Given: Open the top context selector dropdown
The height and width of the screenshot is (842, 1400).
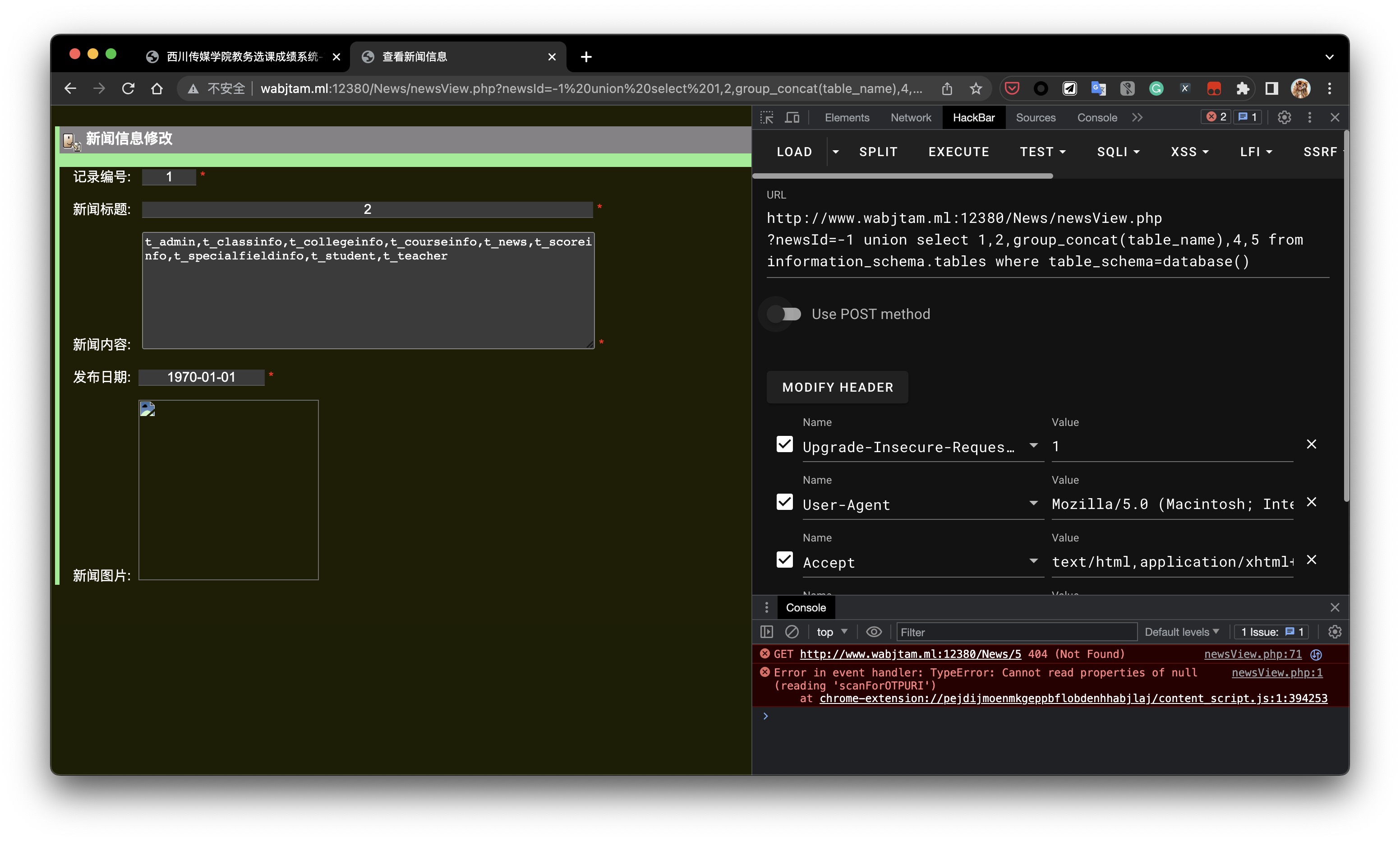Looking at the screenshot, I should pyautogui.click(x=832, y=632).
